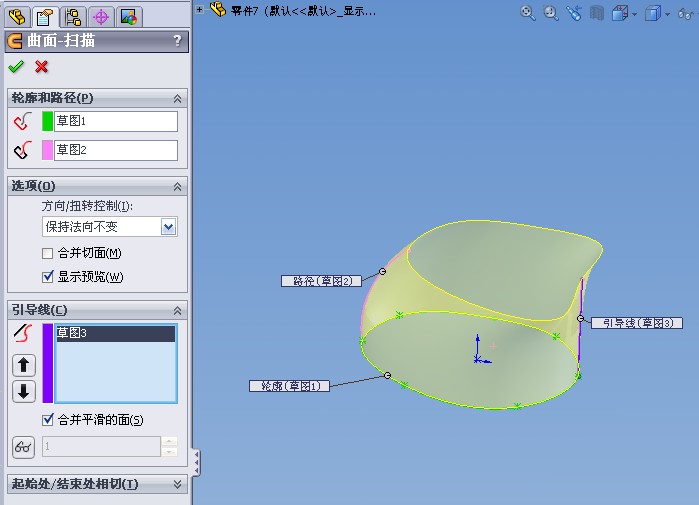Open help for 曲面-扫描
Image resolution: width=699 pixels, height=505 pixels.
click(x=177, y=41)
